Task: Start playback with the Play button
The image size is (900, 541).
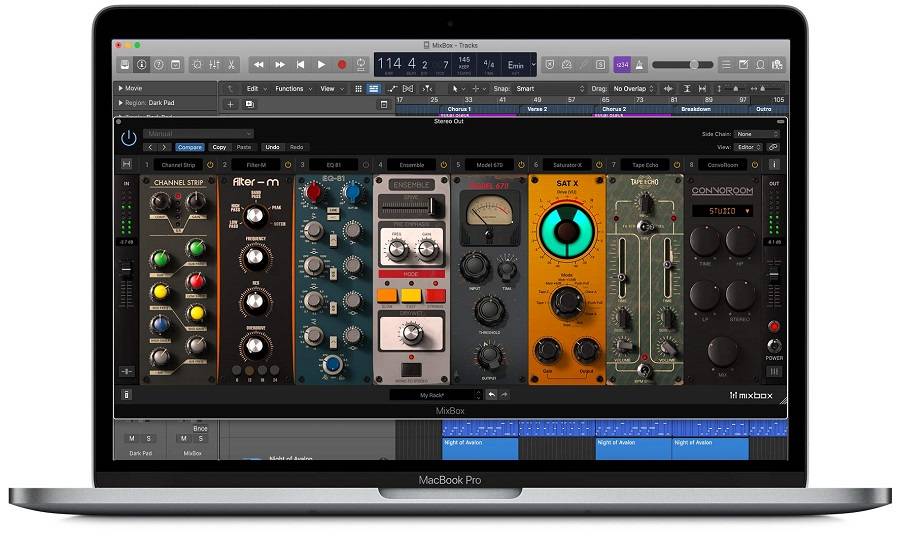Action: tap(321, 65)
